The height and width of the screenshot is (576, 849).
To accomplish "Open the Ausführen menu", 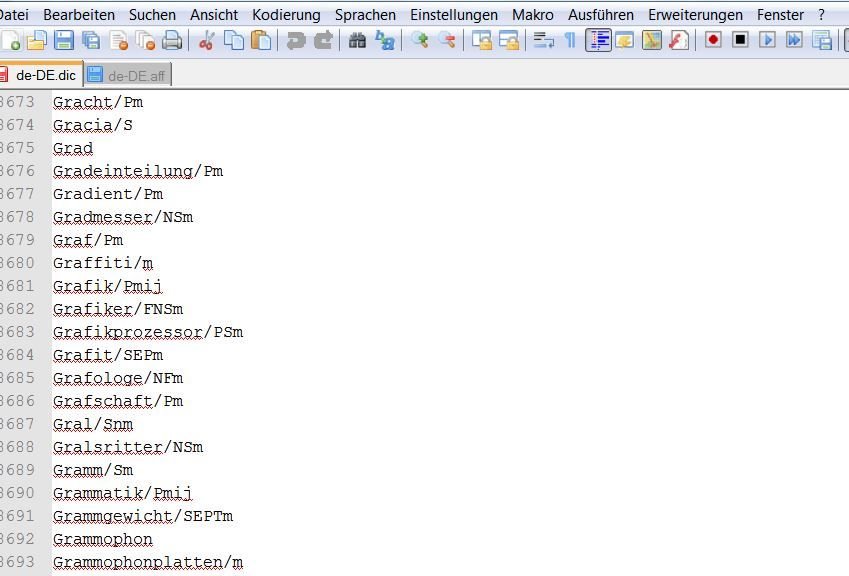I will (x=601, y=15).
